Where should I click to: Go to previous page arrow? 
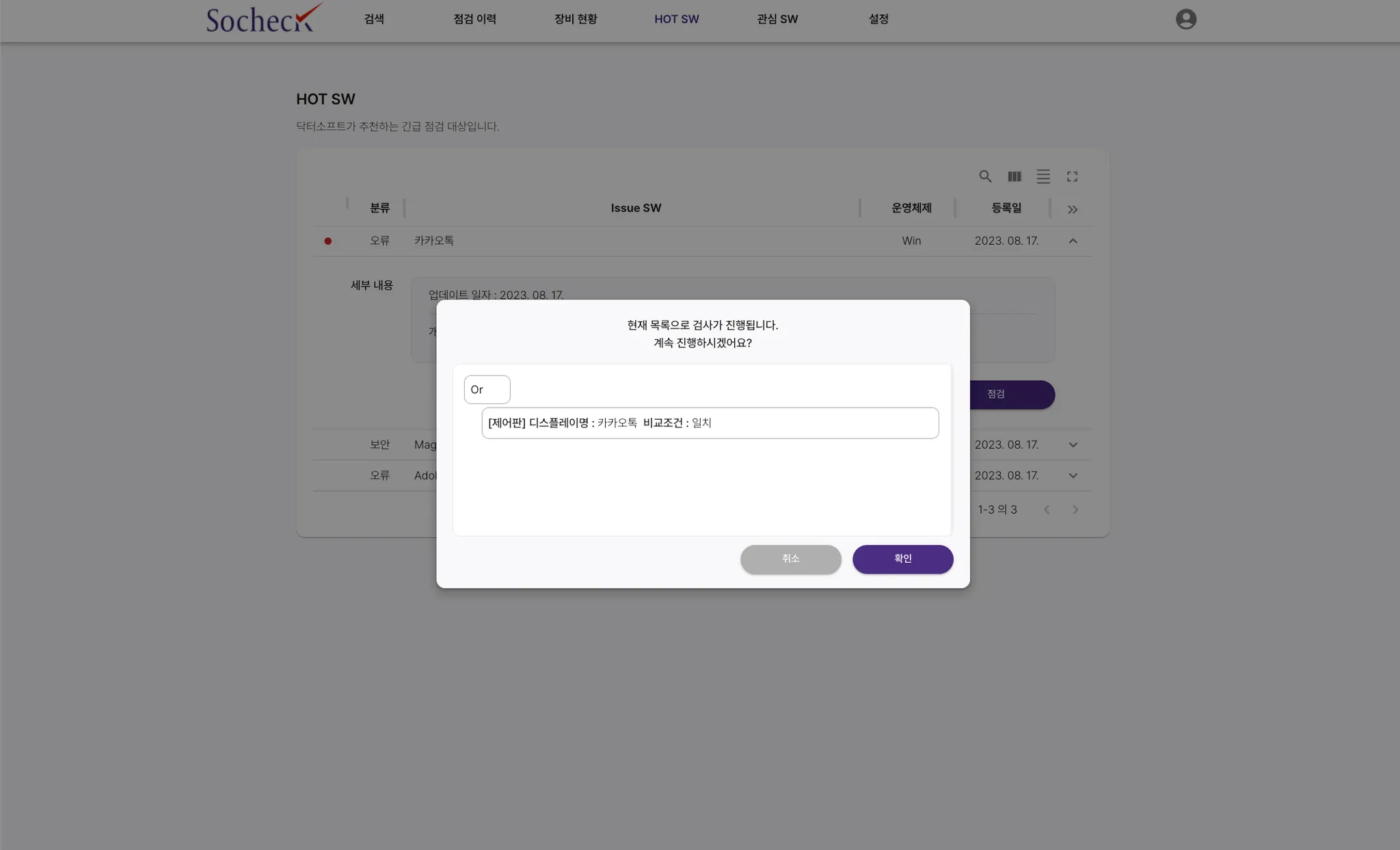coord(1047,509)
